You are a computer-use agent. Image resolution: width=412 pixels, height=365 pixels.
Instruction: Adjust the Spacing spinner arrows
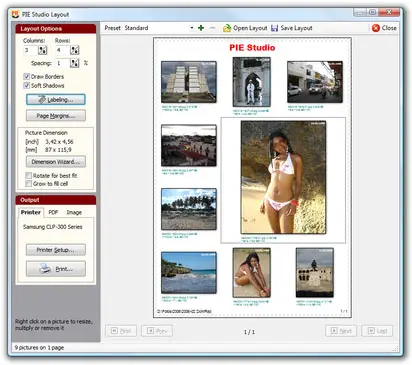point(74,63)
